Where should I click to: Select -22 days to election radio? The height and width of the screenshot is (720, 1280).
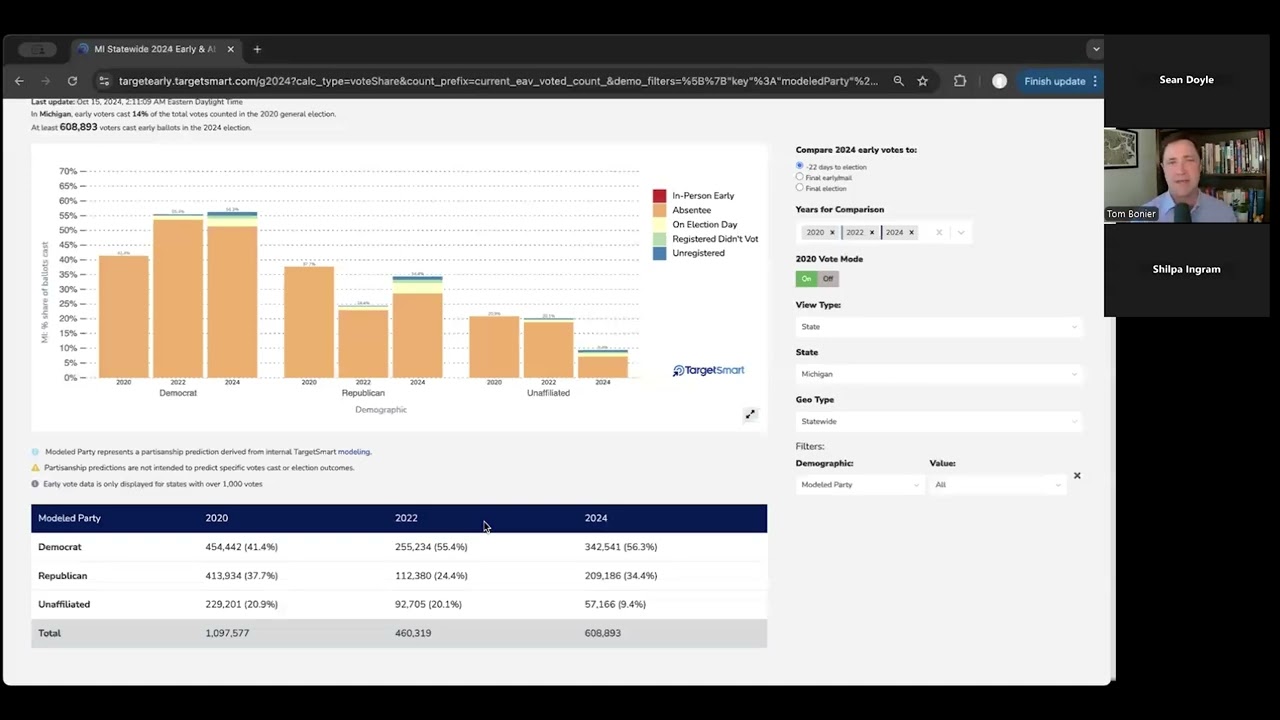coord(800,166)
